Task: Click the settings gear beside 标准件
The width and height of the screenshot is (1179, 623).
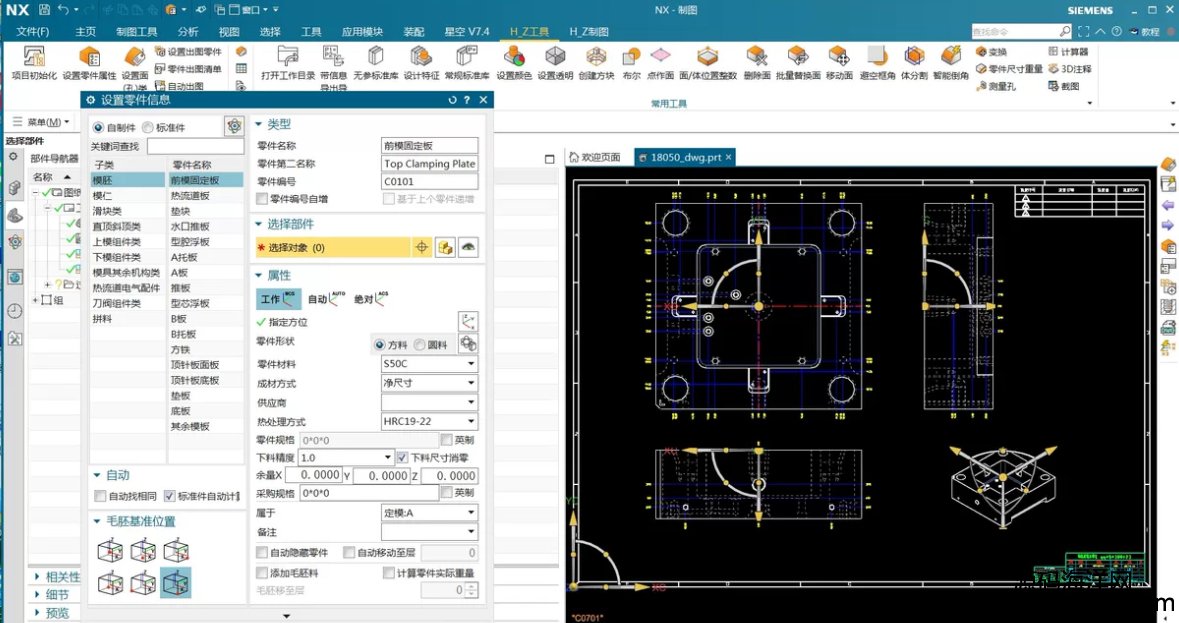Action: pos(234,126)
